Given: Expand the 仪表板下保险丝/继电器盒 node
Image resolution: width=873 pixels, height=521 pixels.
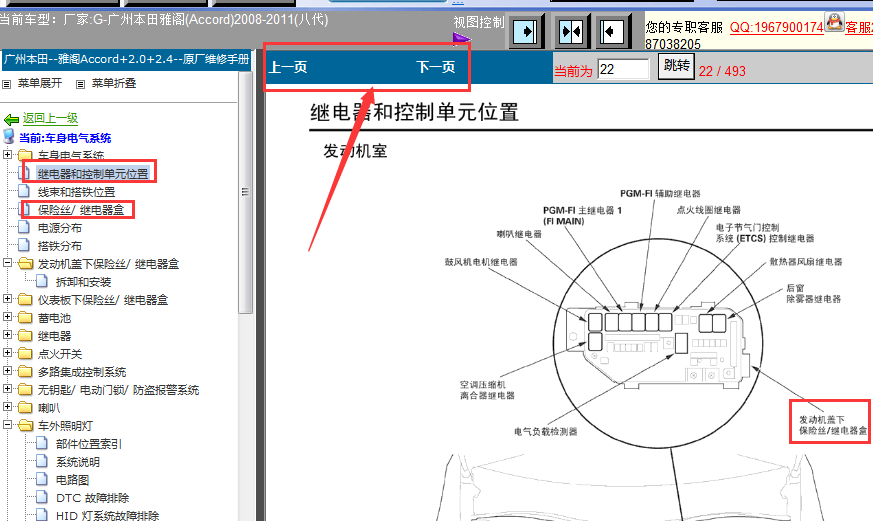Looking at the screenshot, I should click(7, 299).
